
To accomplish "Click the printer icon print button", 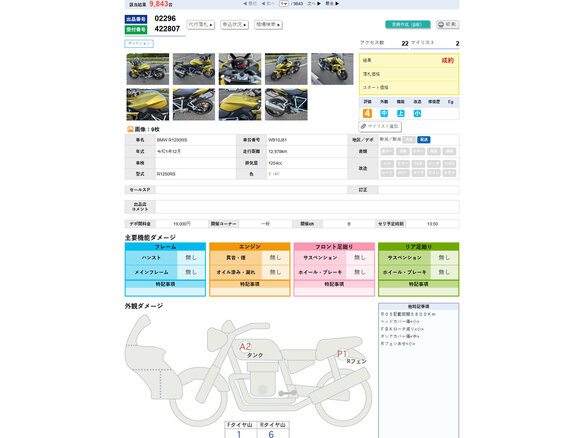I will click(448, 24).
